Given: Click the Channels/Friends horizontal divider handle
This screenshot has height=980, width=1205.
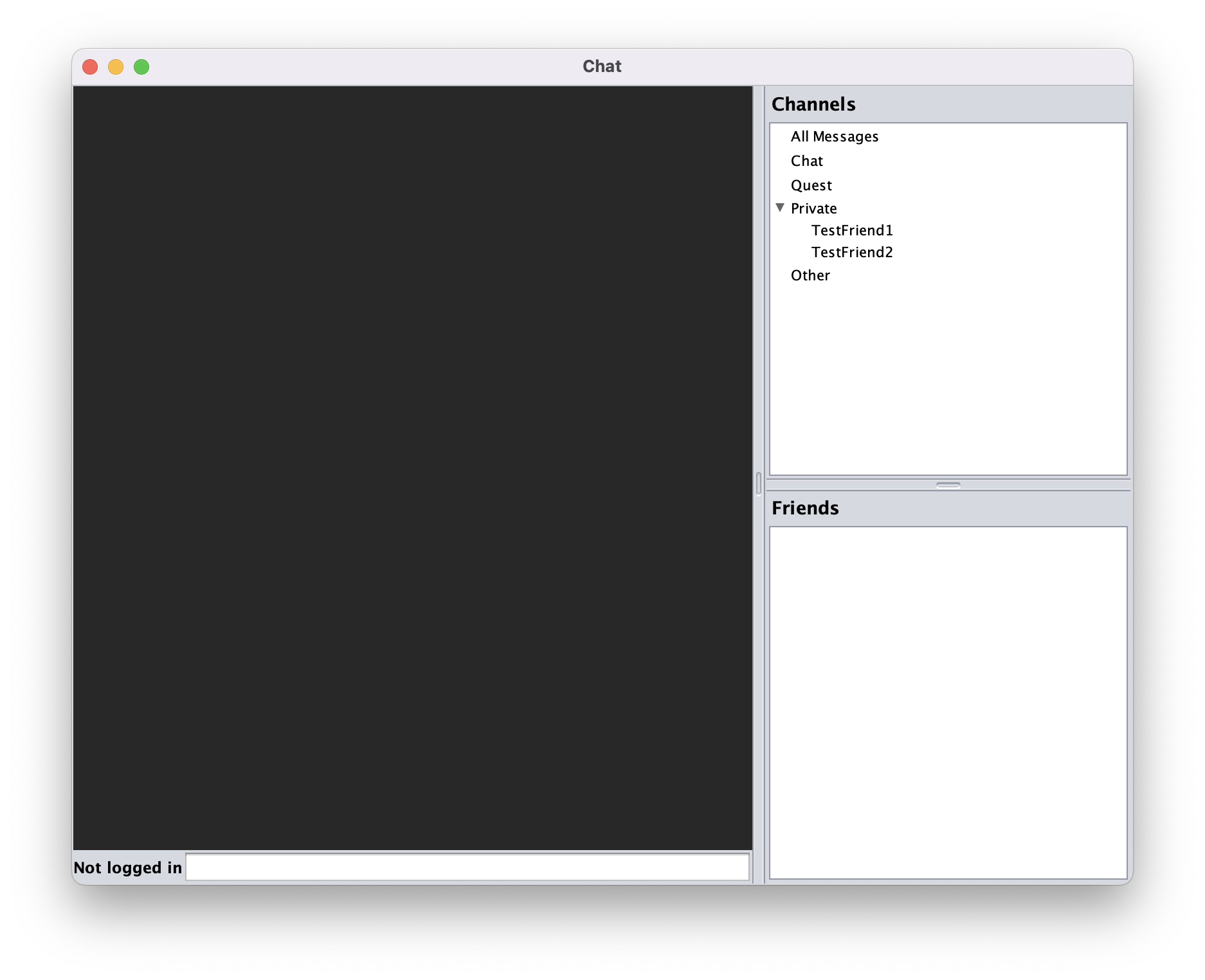Looking at the screenshot, I should pyautogui.click(x=948, y=485).
